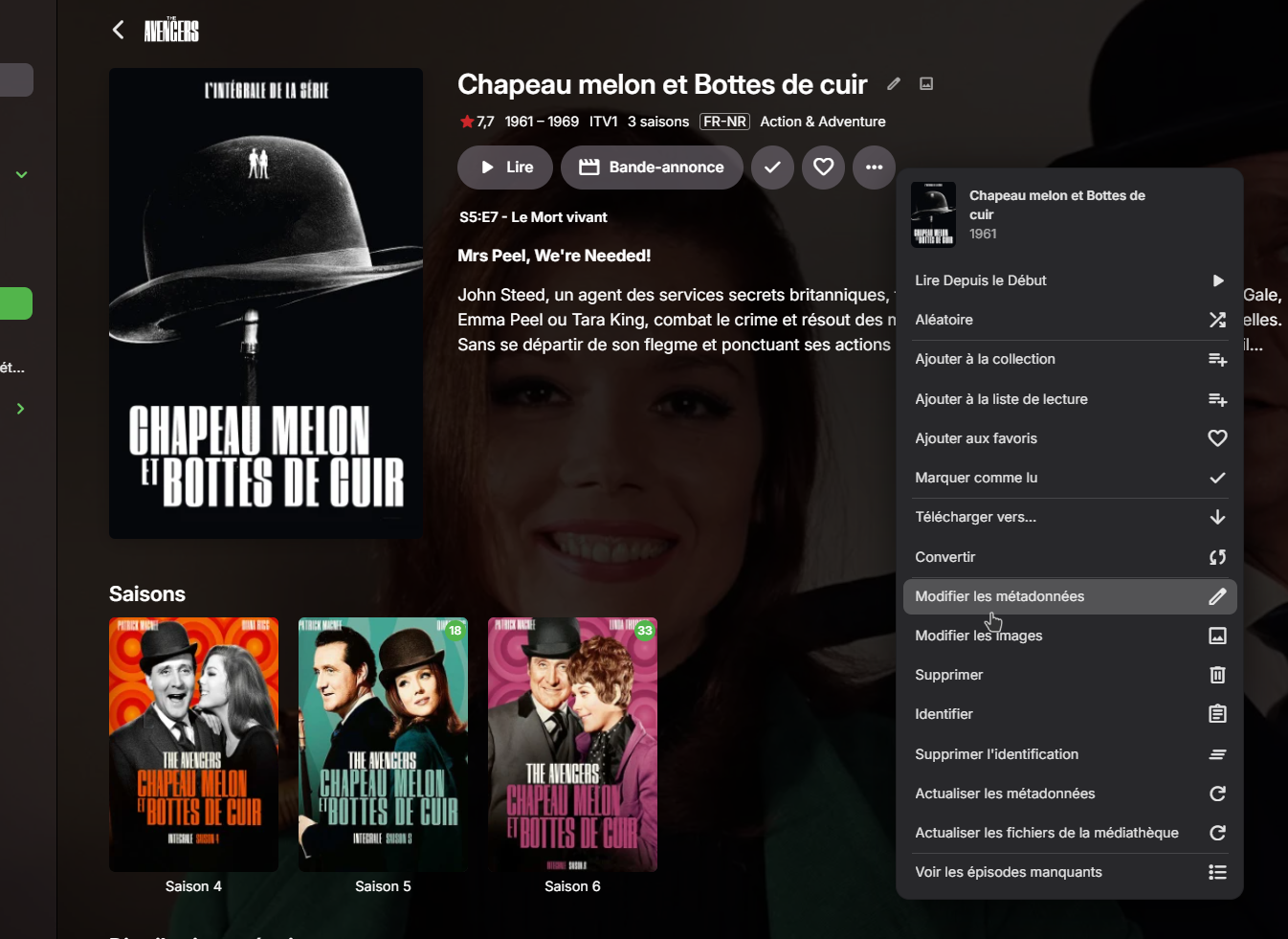Click the image icon beside the show title

pos(926,83)
